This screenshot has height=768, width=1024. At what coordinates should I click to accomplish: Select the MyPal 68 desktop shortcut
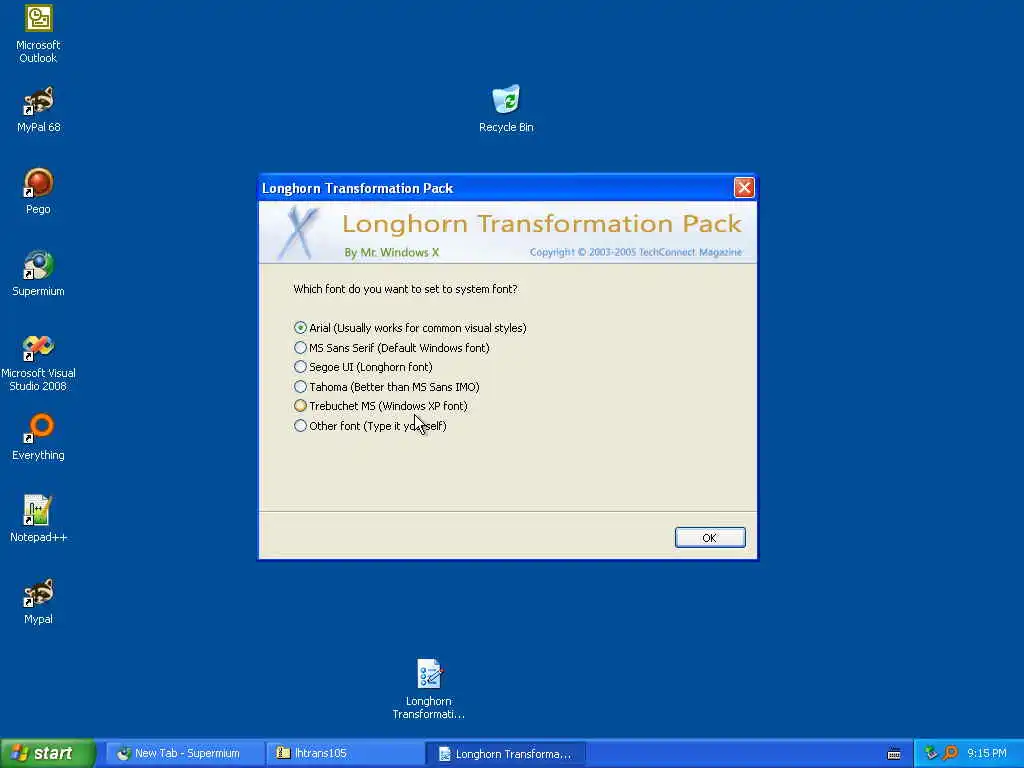(38, 109)
